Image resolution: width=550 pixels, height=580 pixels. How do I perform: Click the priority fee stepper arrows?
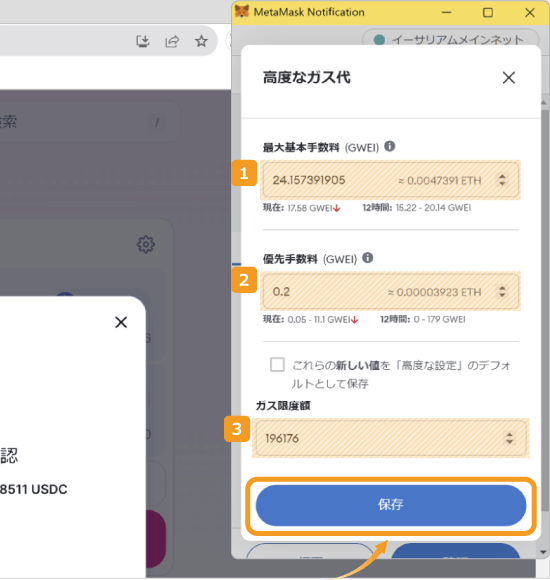pyautogui.click(x=502, y=291)
